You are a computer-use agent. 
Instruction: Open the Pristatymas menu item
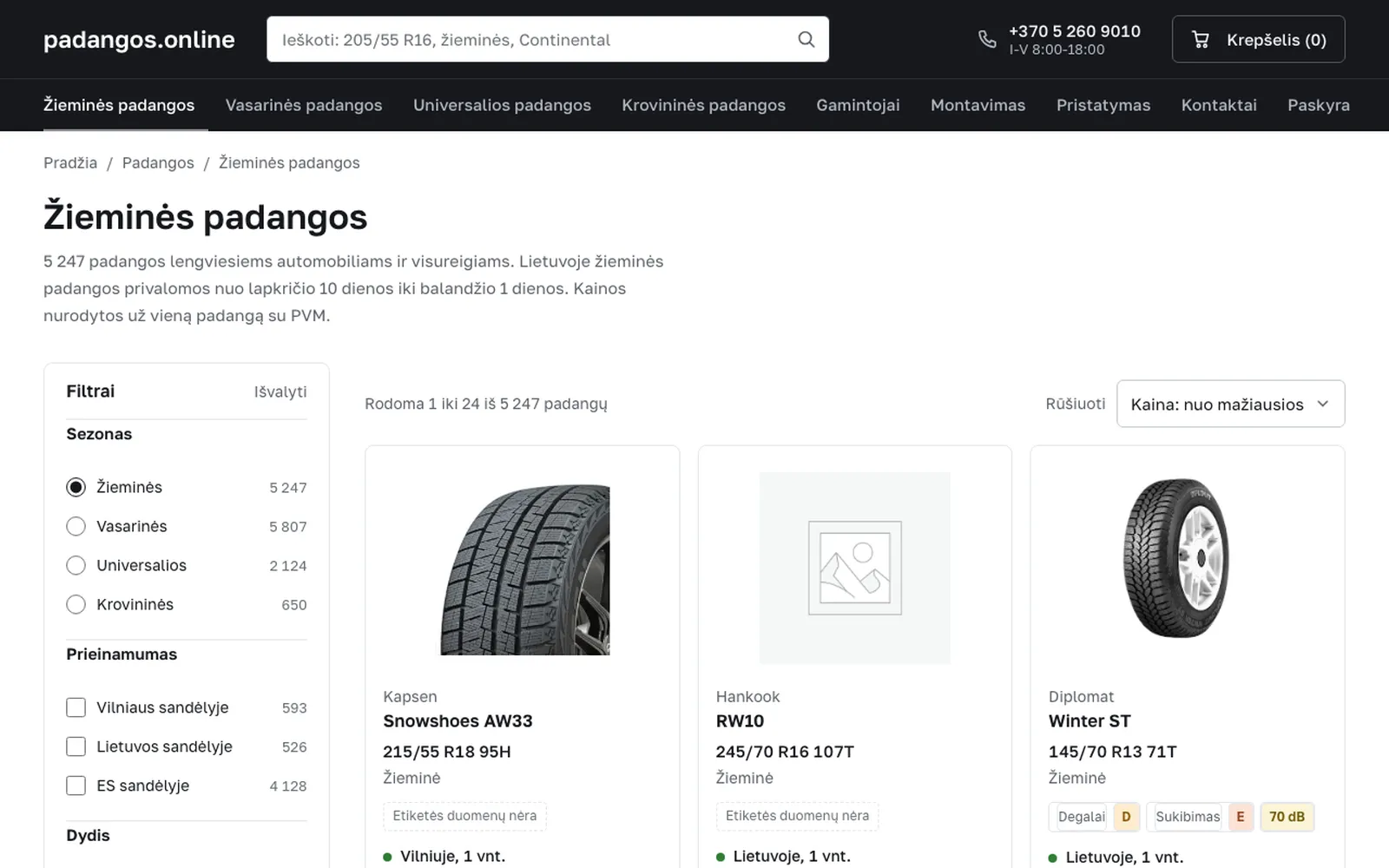click(x=1103, y=105)
